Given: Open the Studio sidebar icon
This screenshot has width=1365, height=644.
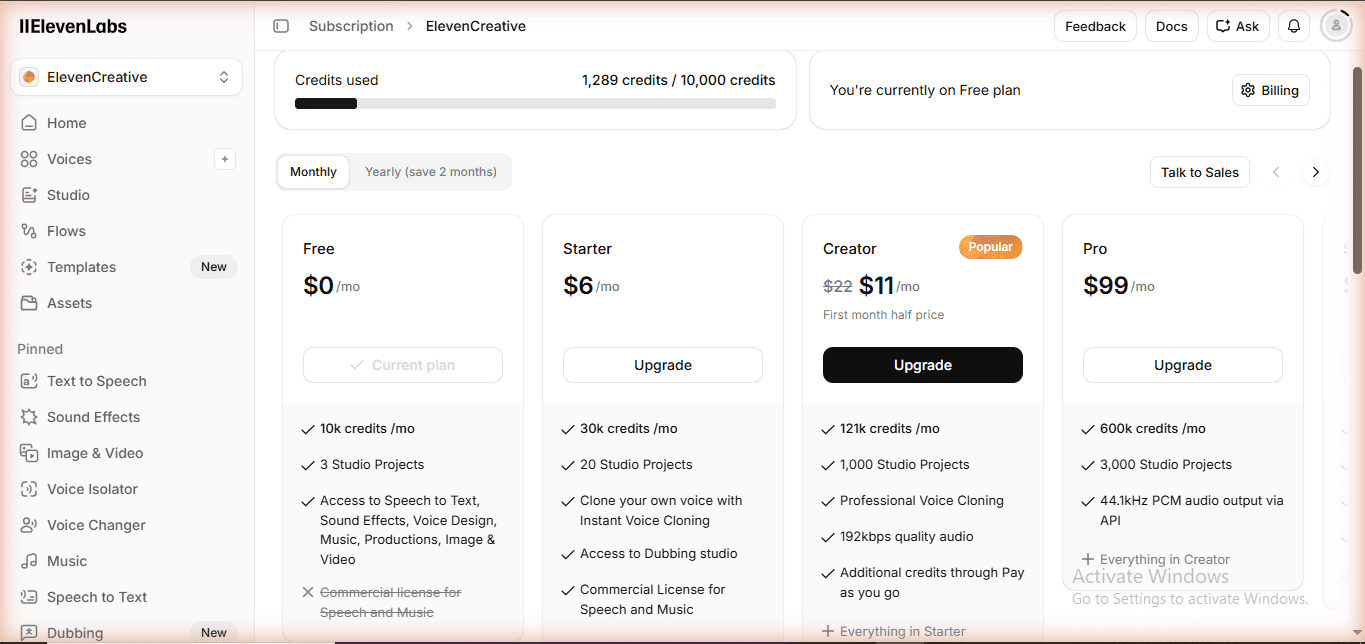Looking at the screenshot, I should point(29,195).
